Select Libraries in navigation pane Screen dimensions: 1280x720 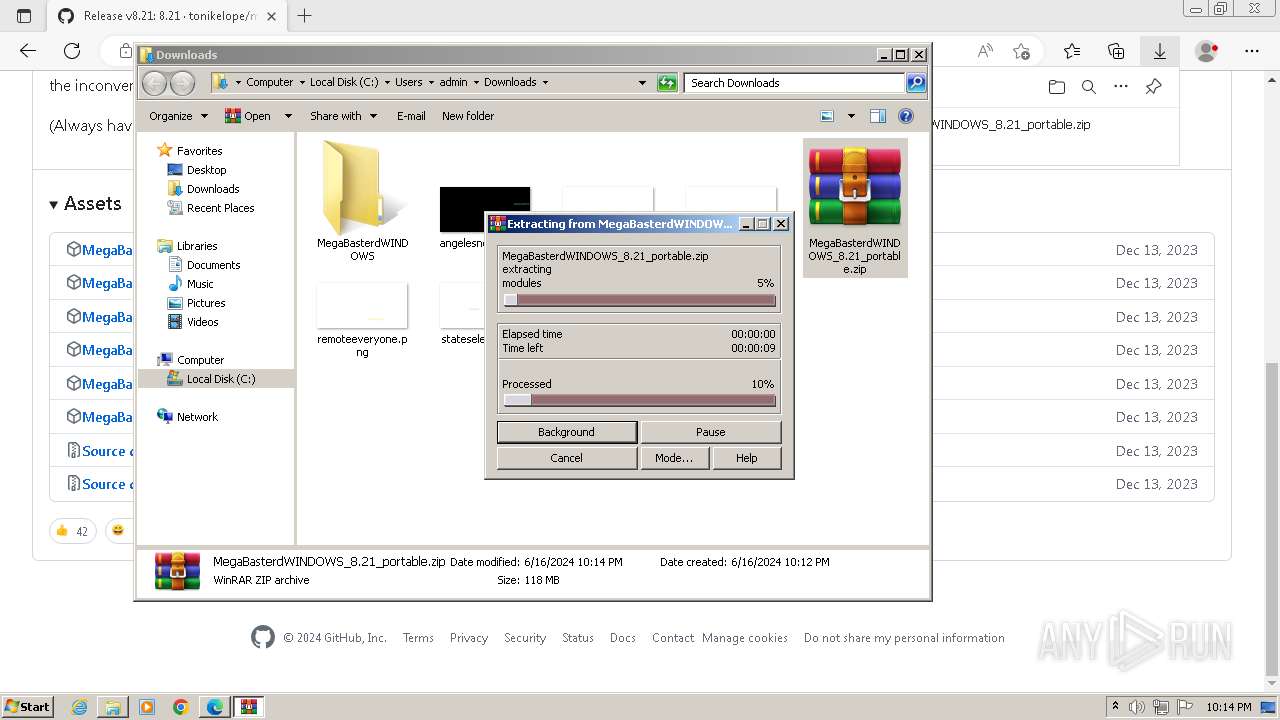coord(197,246)
